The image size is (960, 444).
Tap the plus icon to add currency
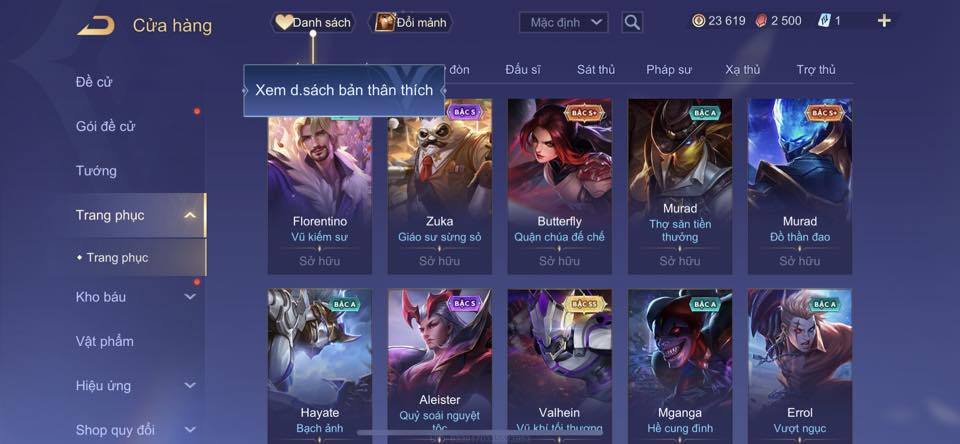(883, 21)
